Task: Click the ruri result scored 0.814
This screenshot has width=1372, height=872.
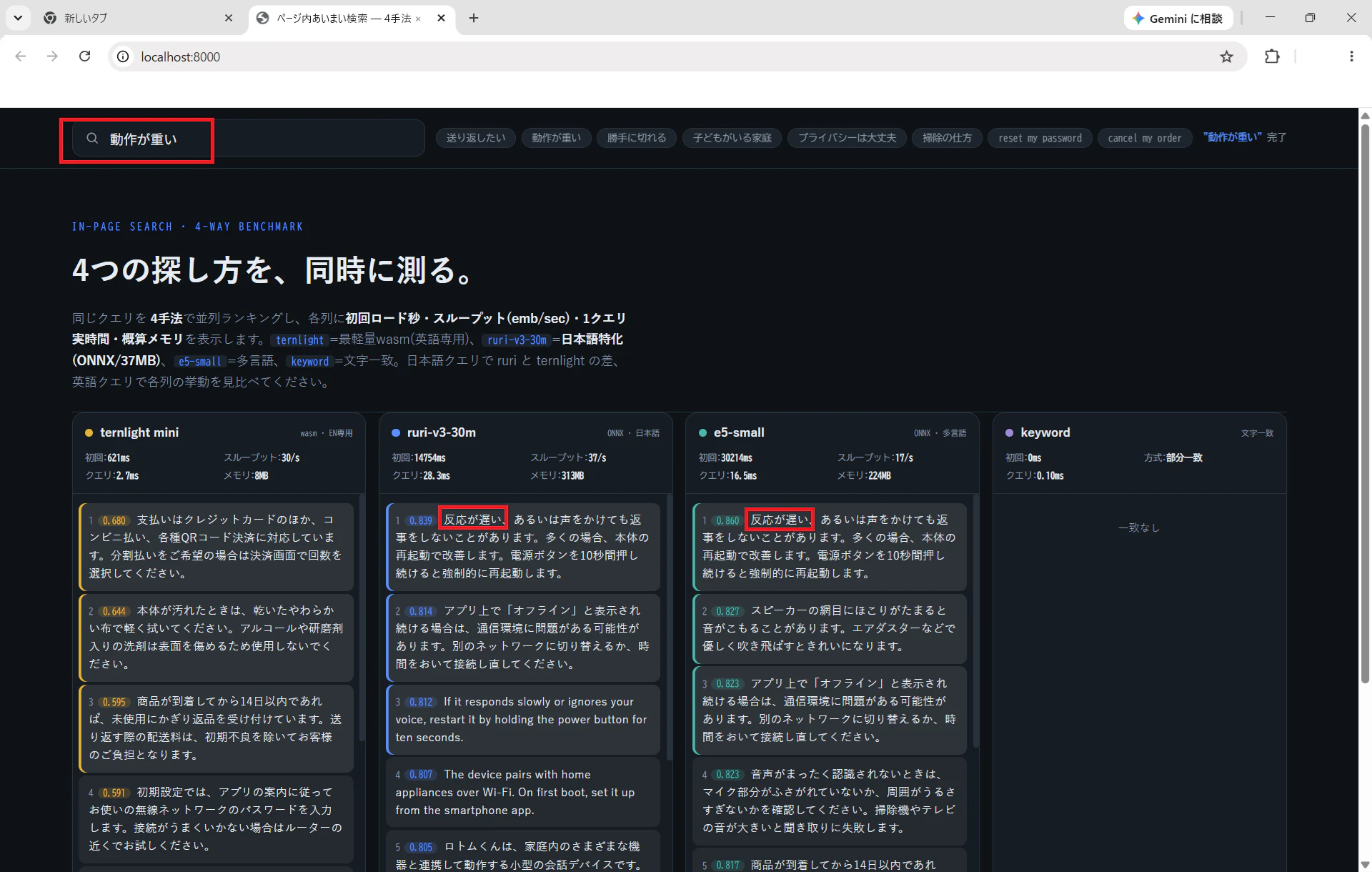Action: (x=523, y=638)
